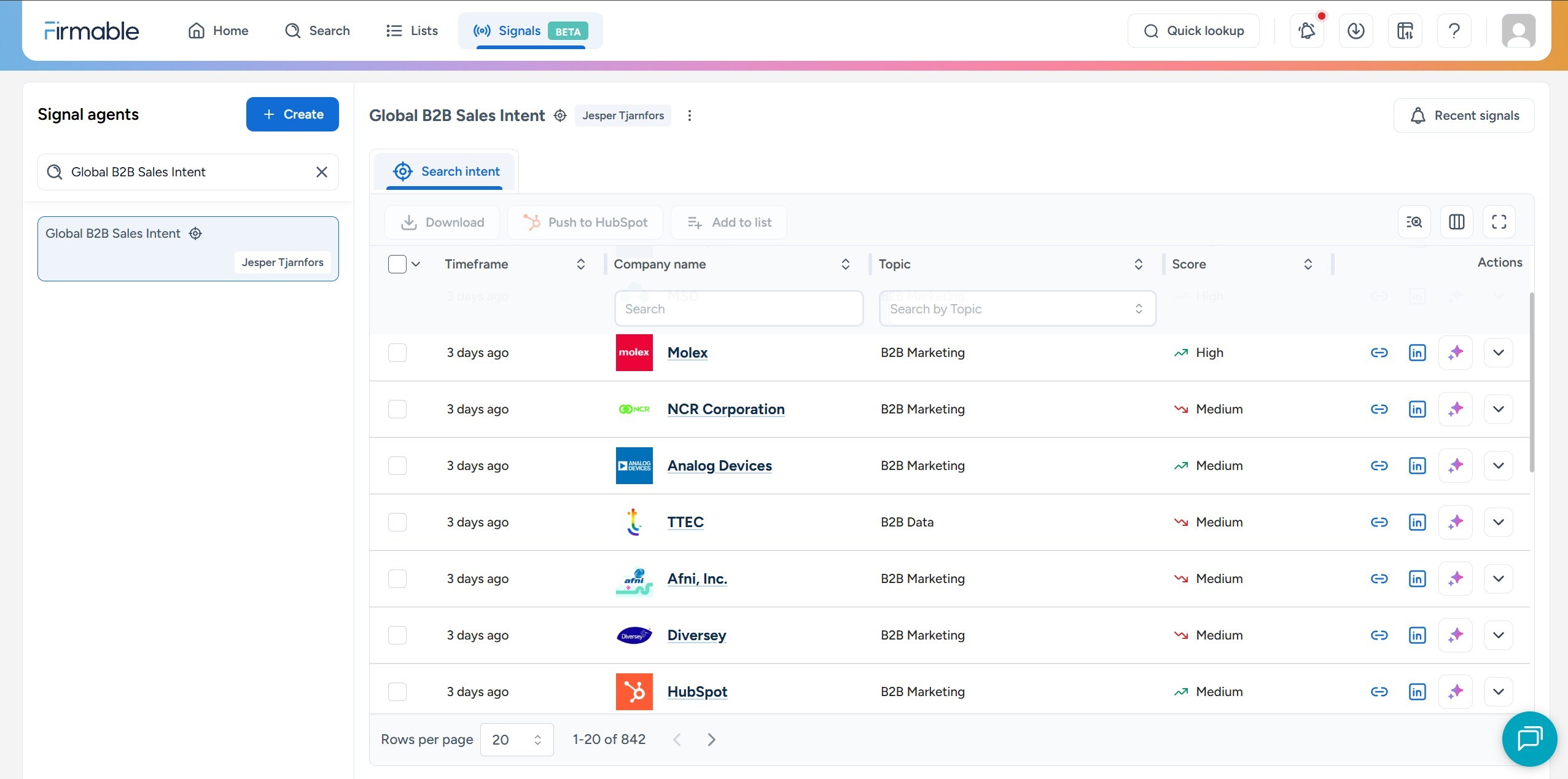Screen dimensions: 1568x779
Task: Open the live chat bubble icon
Action: pyautogui.click(x=1529, y=738)
